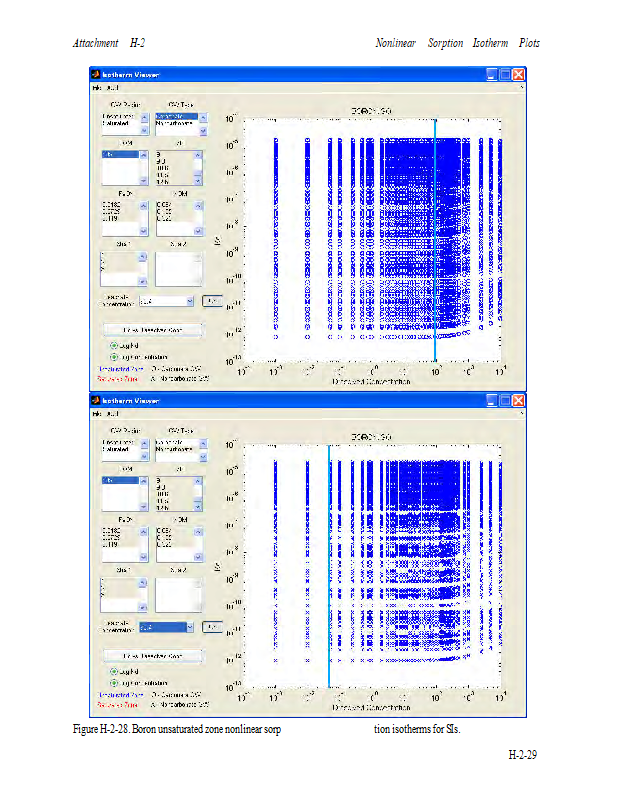Viewport: 618px width, 800px height.
Task: Close the top Isotherm Viewer window
Action: 519,75
